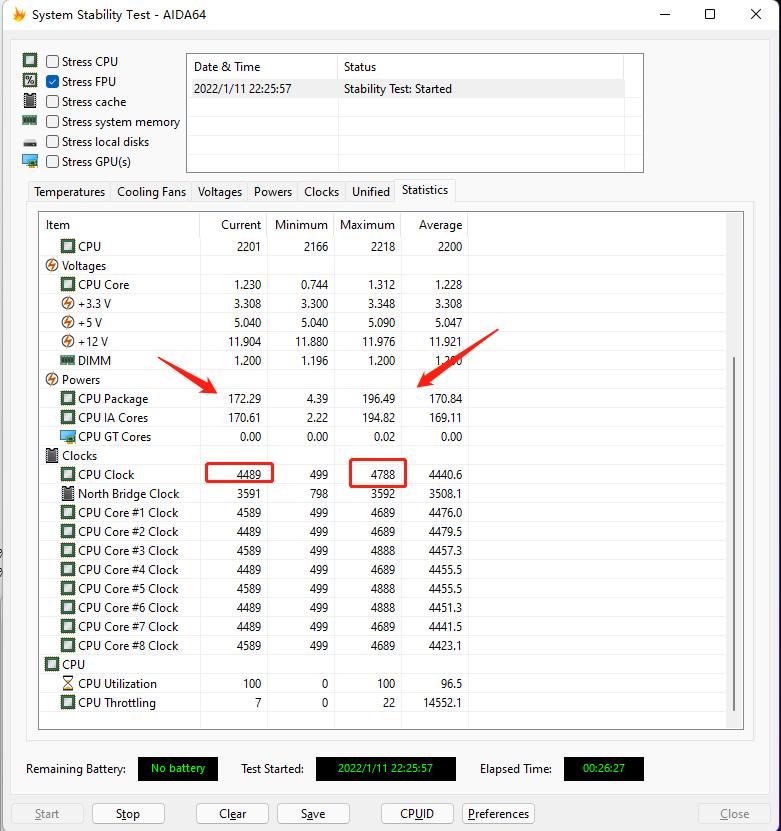Click the Stress cache chip icon
781x831 pixels.
30,100
